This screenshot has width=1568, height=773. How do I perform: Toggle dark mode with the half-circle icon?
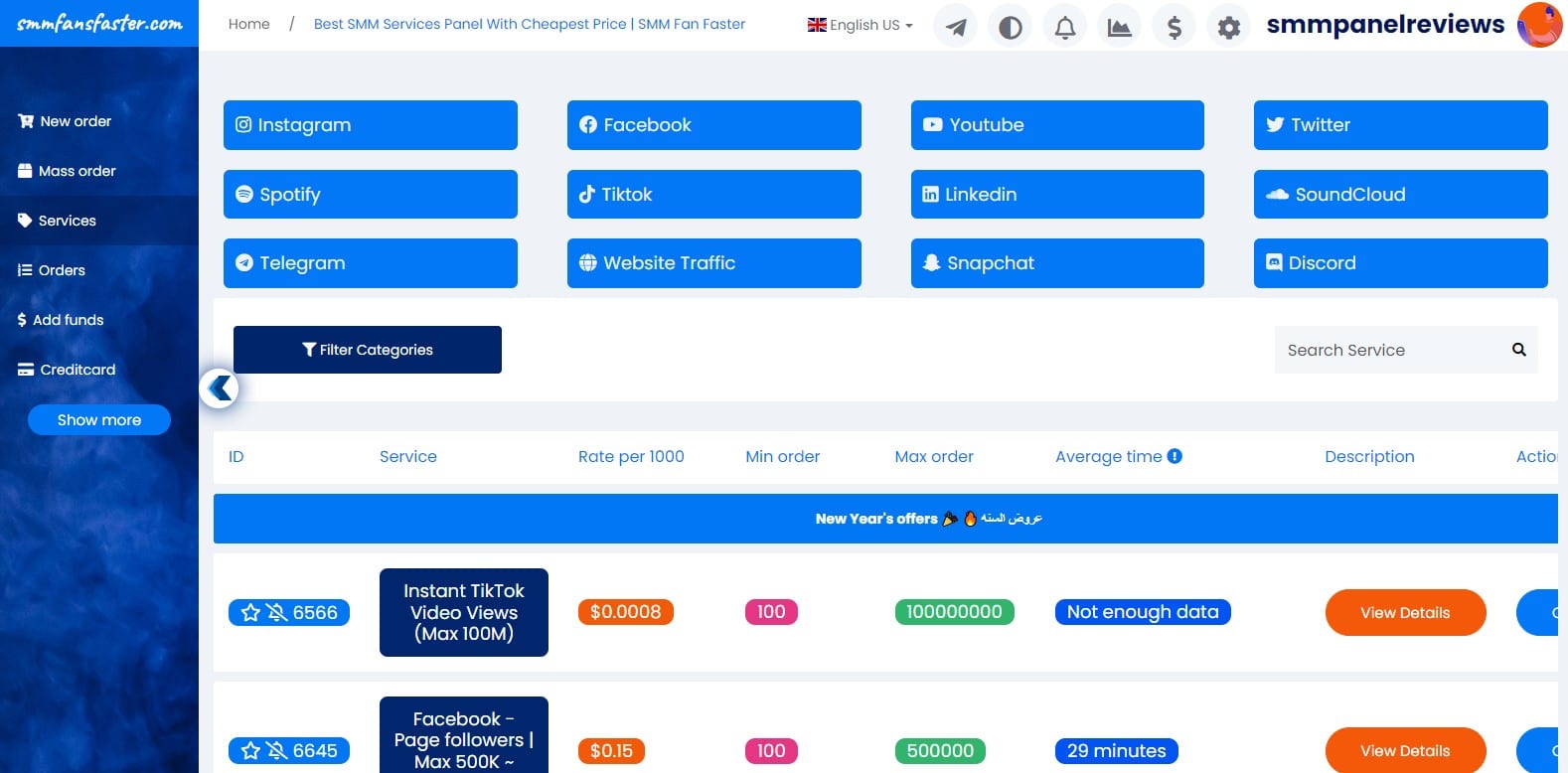point(1010,27)
